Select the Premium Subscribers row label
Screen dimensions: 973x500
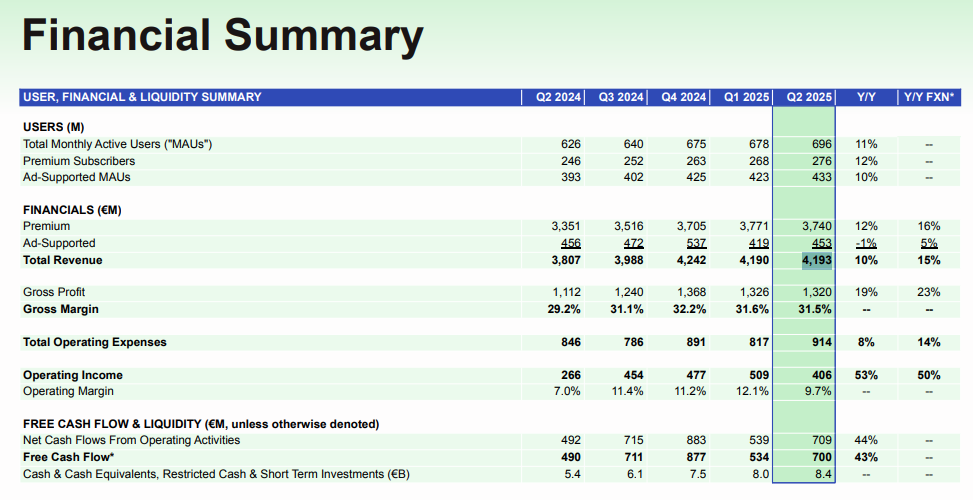[79, 161]
